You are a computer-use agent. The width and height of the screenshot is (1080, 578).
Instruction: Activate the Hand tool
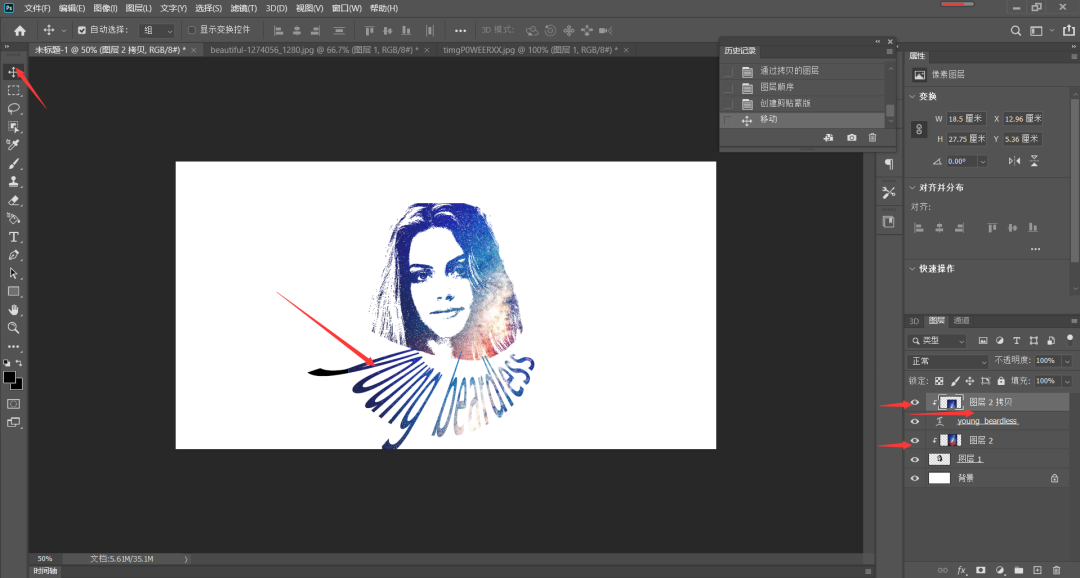click(x=14, y=310)
